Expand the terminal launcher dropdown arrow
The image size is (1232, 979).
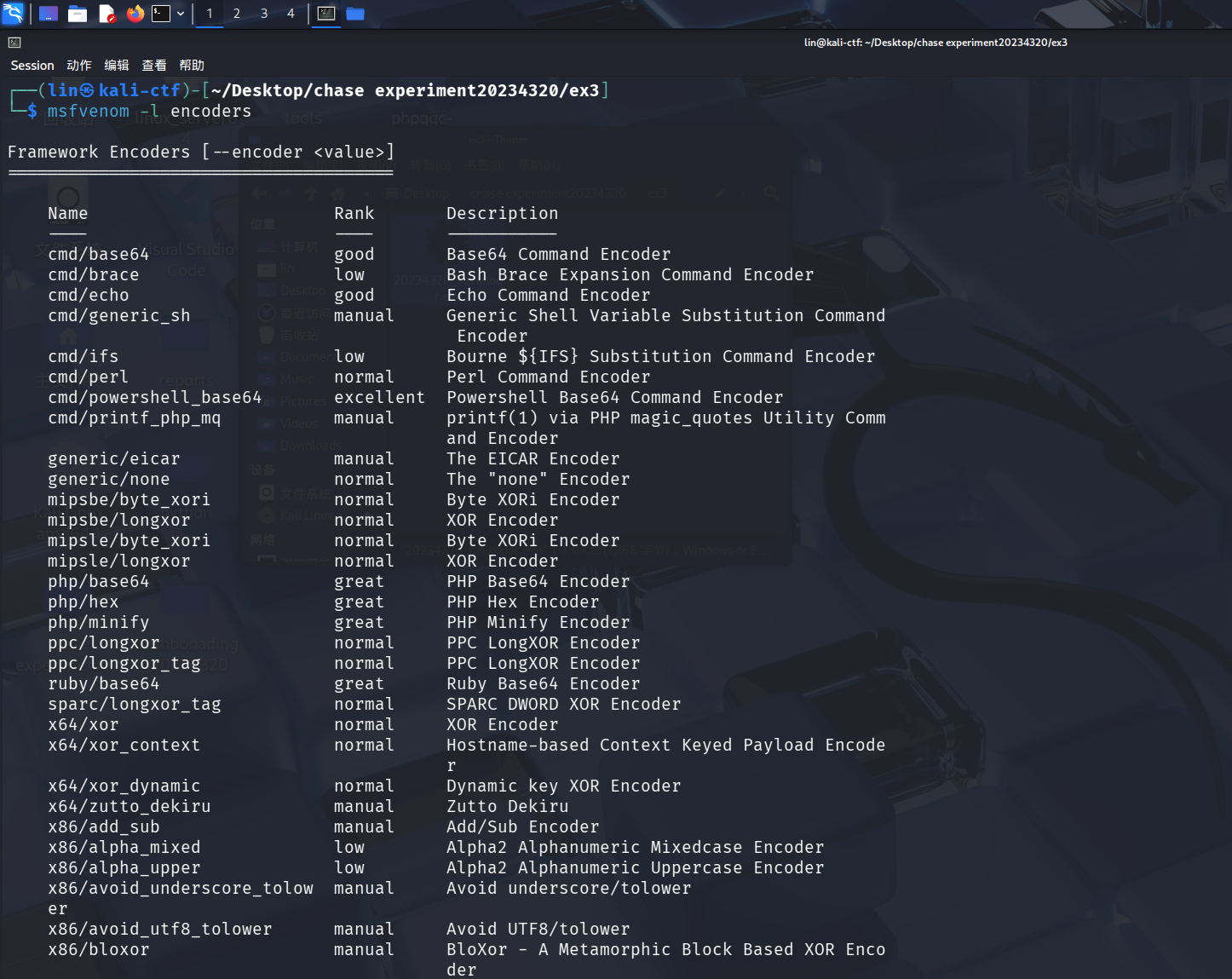181,14
